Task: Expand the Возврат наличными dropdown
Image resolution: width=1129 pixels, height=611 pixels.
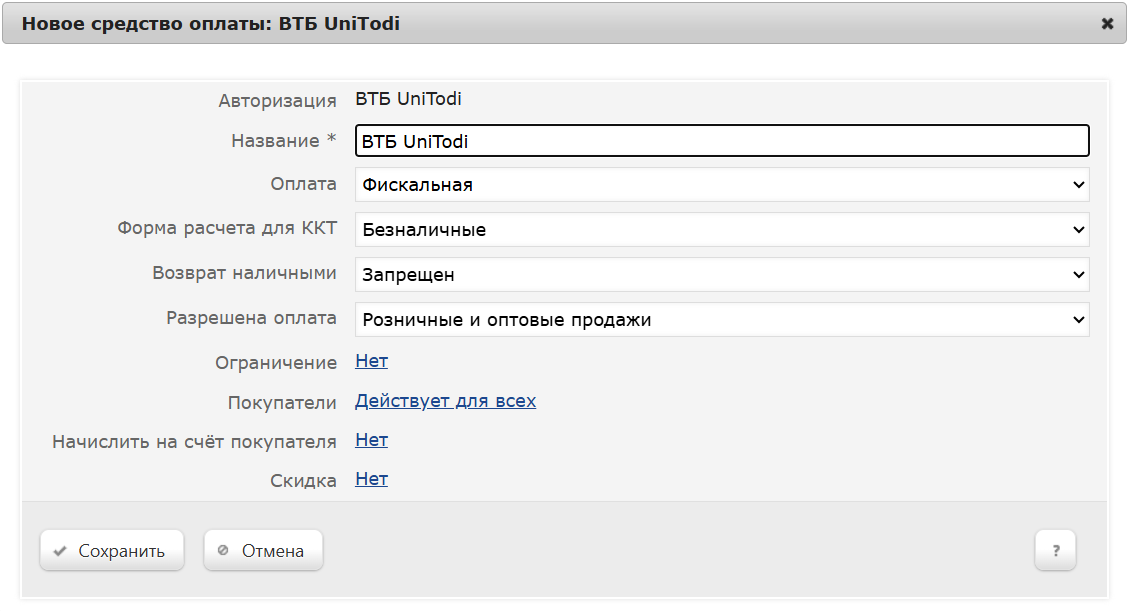Action: point(721,274)
